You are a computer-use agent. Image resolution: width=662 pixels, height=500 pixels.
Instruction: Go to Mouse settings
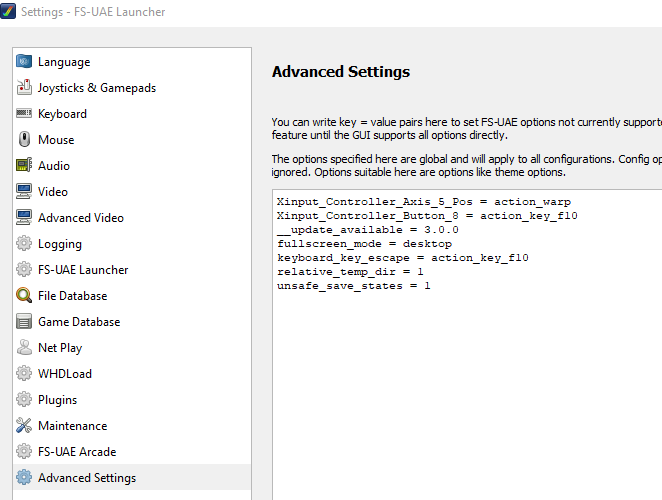tap(132, 139)
